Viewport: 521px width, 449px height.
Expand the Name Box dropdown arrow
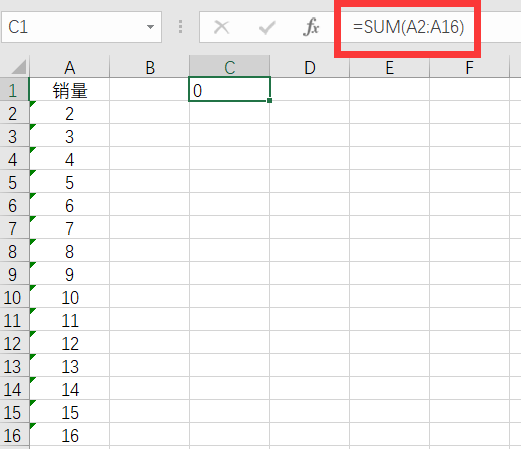151,27
